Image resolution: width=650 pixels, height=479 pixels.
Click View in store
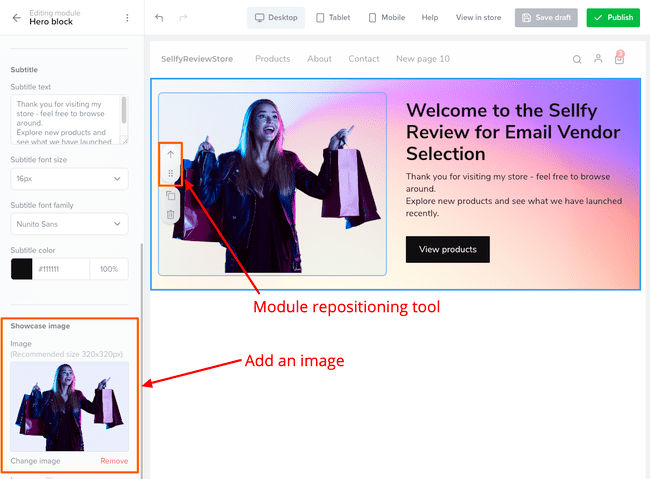[478, 17]
